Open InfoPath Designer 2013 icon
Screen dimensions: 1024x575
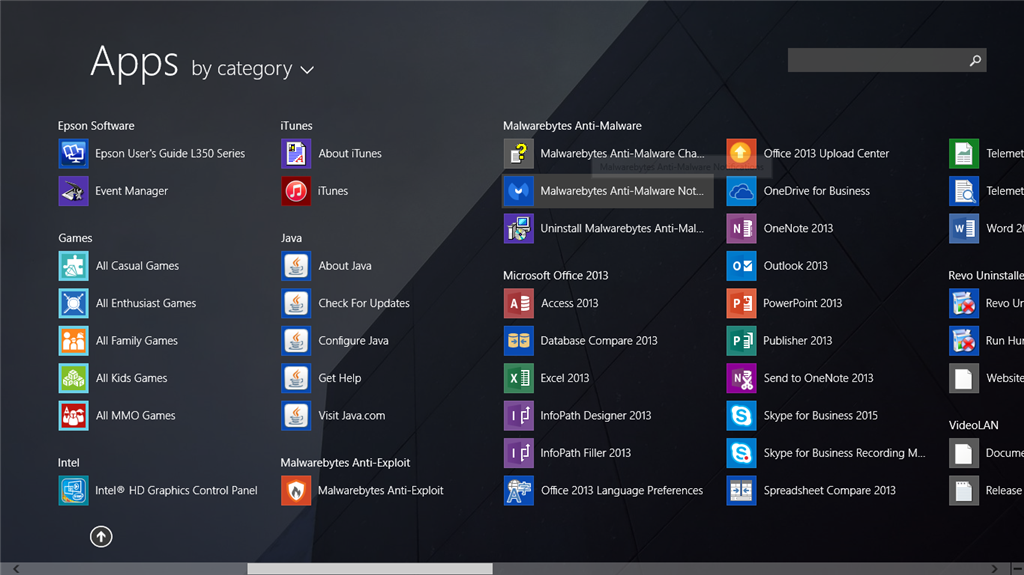[x=519, y=416]
